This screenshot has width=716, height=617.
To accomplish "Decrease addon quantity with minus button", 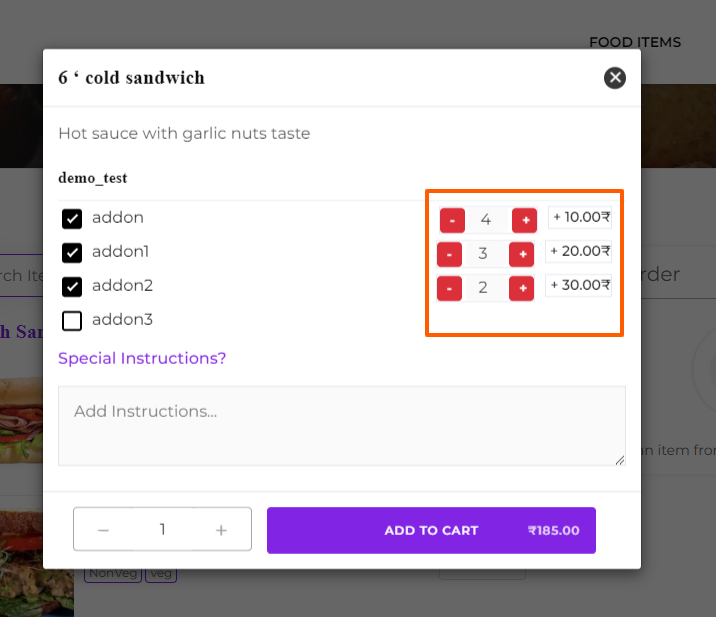I will pyautogui.click(x=452, y=221).
